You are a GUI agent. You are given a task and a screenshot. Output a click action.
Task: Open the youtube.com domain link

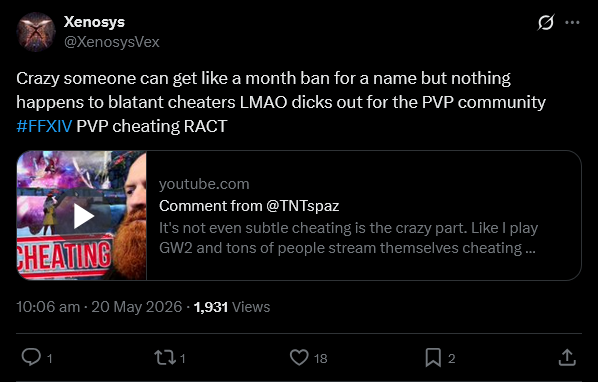(x=204, y=184)
